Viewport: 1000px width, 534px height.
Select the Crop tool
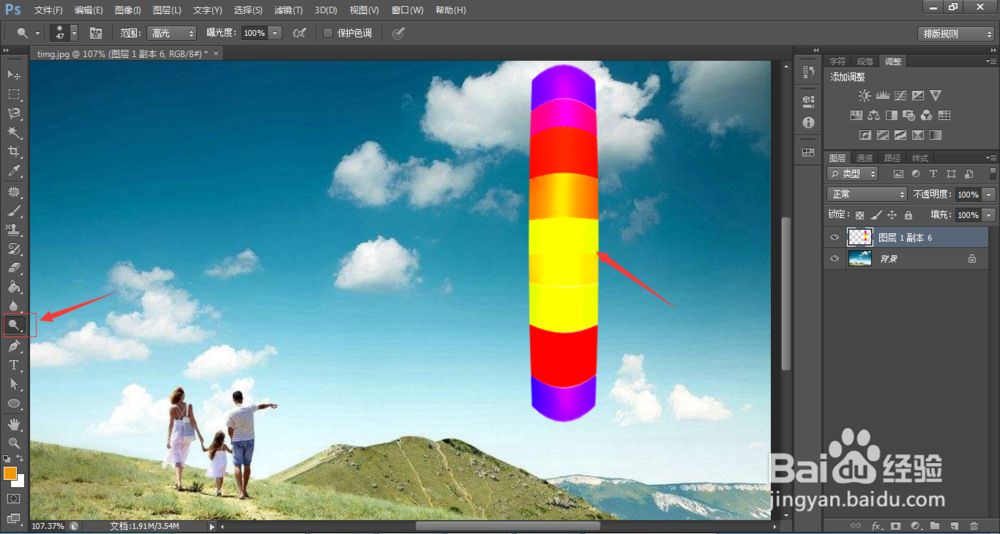14,152
